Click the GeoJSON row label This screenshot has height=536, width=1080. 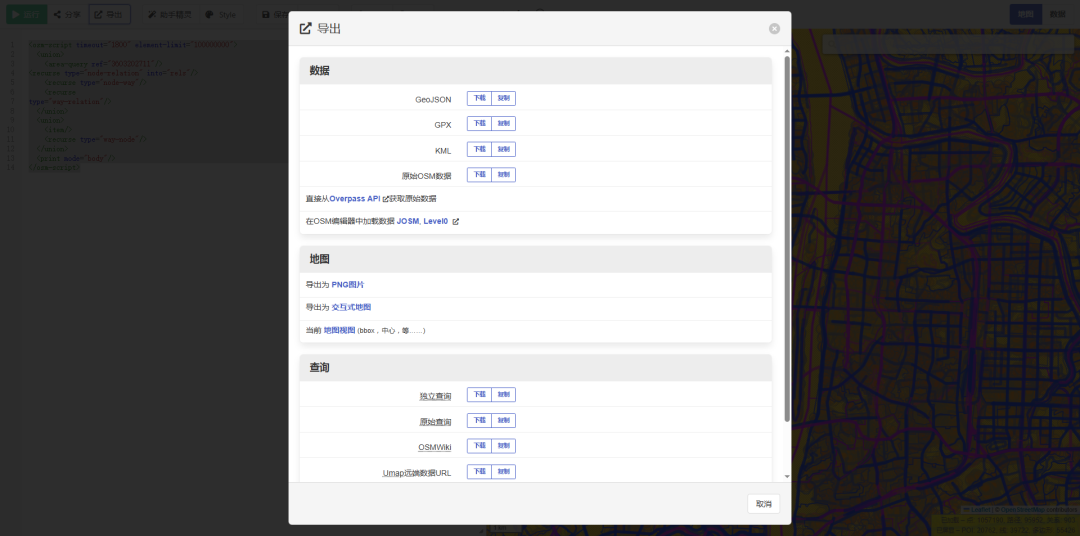coord(433,99)
